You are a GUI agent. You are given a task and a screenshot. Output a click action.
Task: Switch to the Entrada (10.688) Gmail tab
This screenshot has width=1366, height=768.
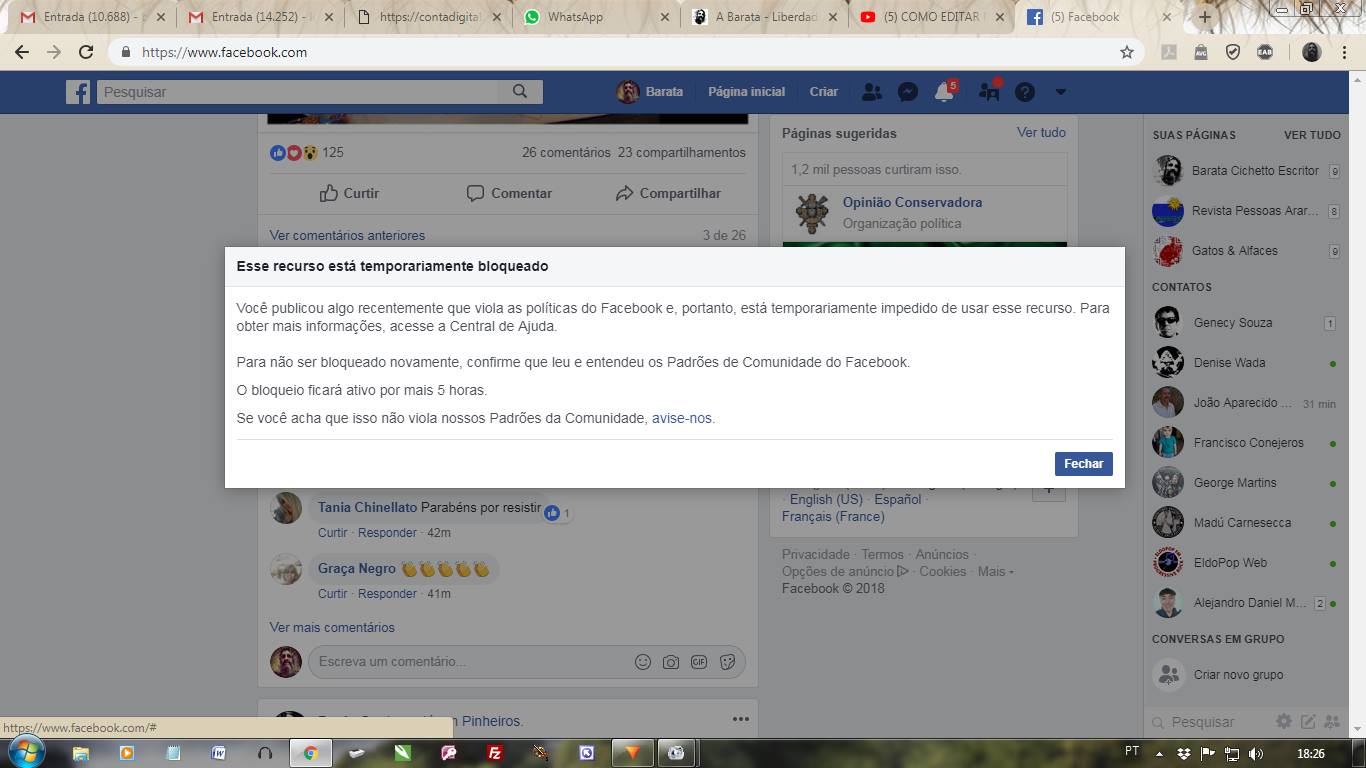[93, 17]
